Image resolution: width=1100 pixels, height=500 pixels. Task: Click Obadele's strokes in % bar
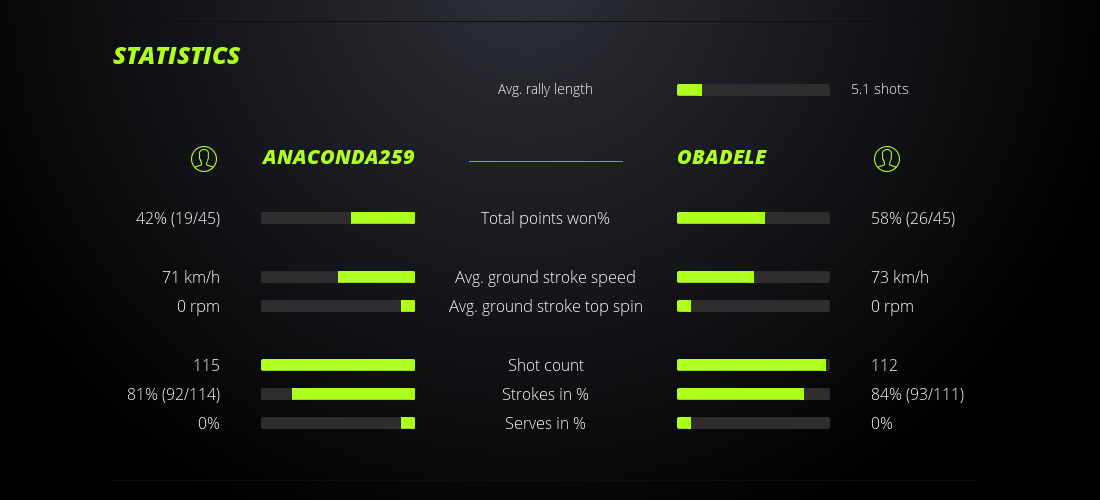(753, 394)
